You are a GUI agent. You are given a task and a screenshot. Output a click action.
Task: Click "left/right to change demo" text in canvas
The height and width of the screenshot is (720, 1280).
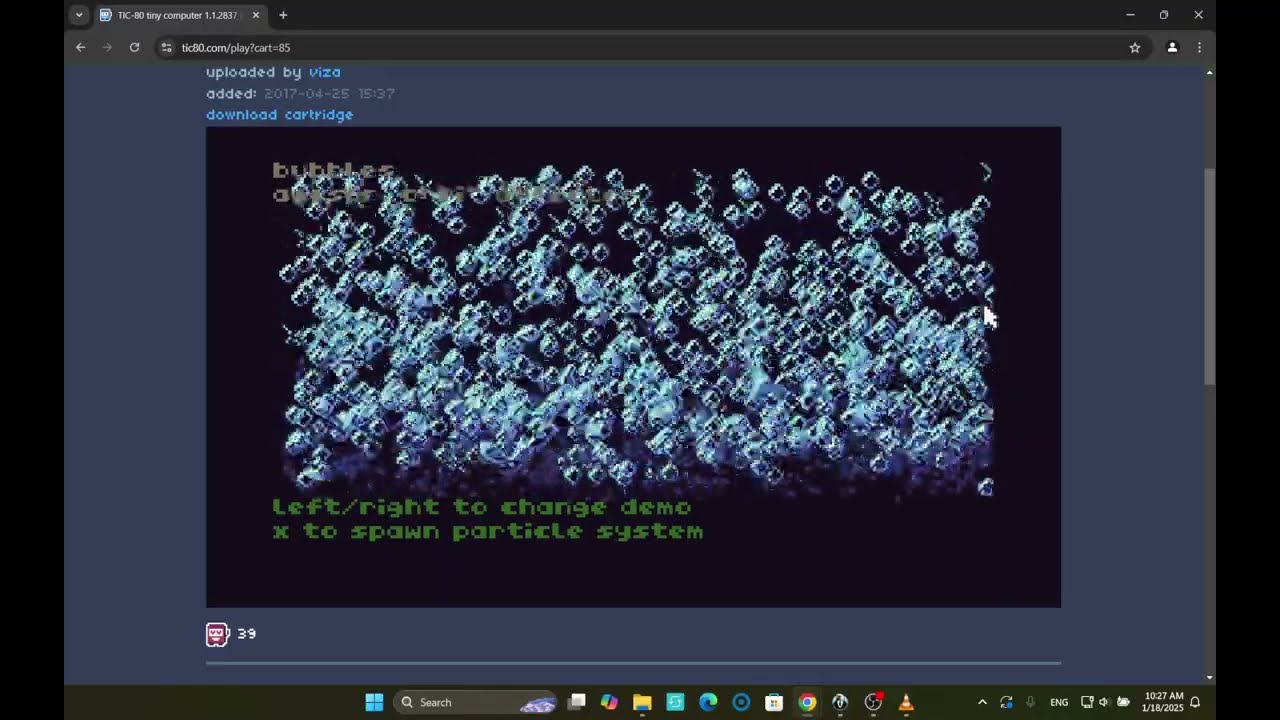point(482,507)
